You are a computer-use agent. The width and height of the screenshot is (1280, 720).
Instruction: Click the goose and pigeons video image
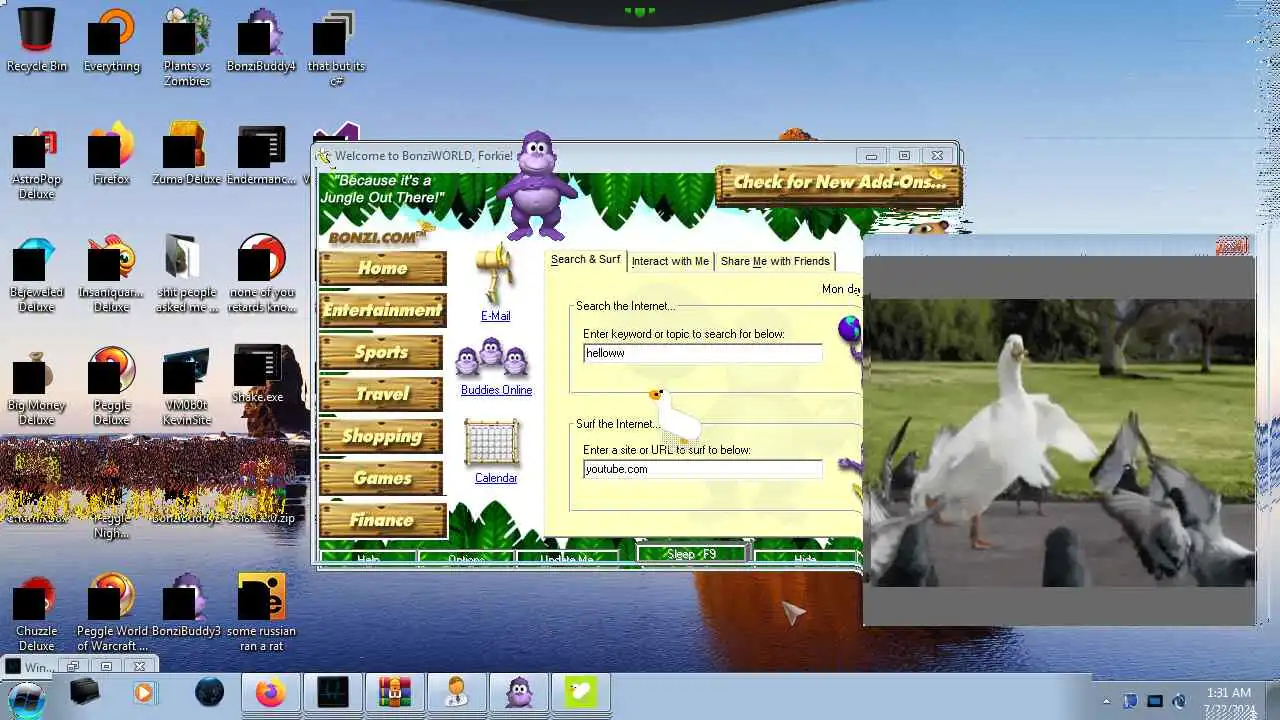[1060, 442]
